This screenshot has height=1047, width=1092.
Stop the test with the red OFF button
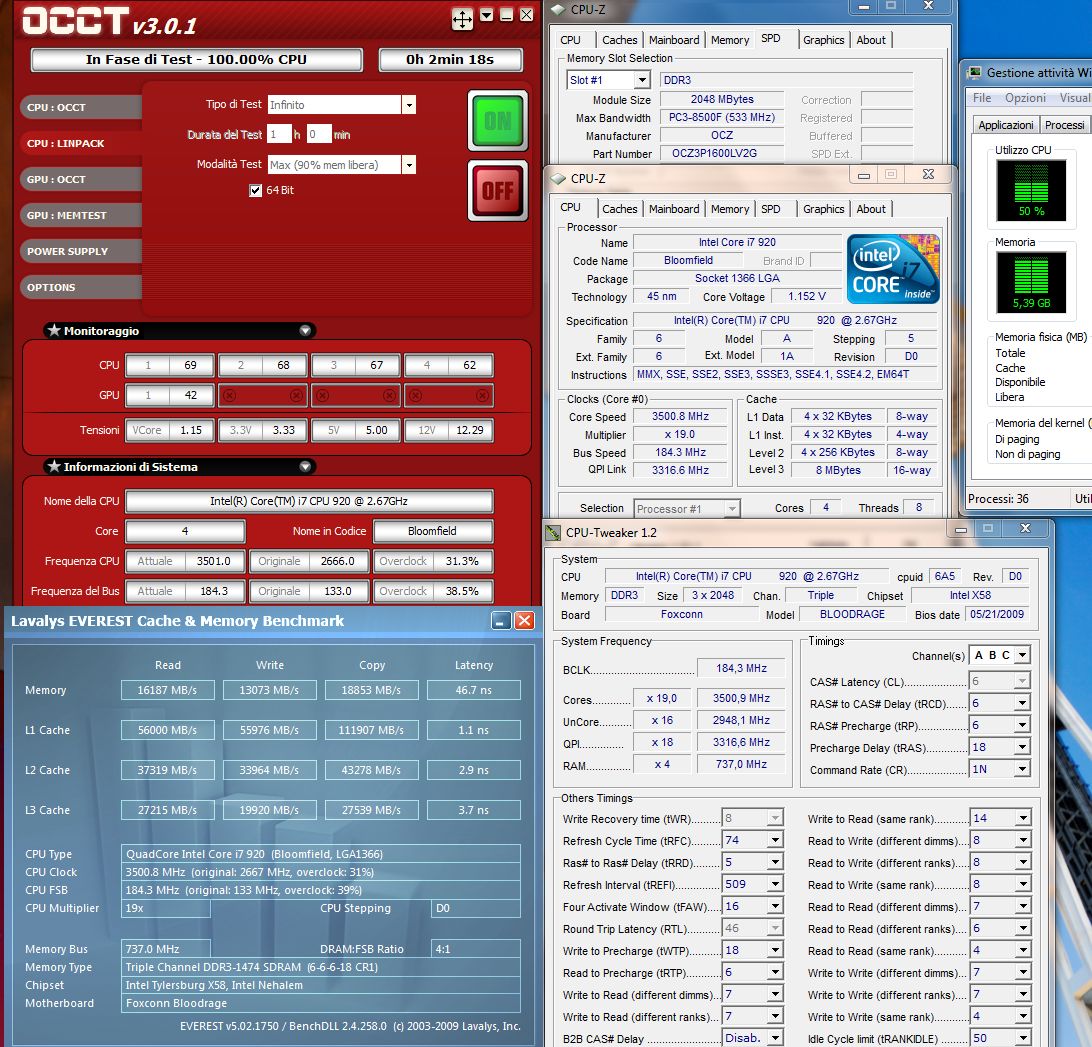497,190
